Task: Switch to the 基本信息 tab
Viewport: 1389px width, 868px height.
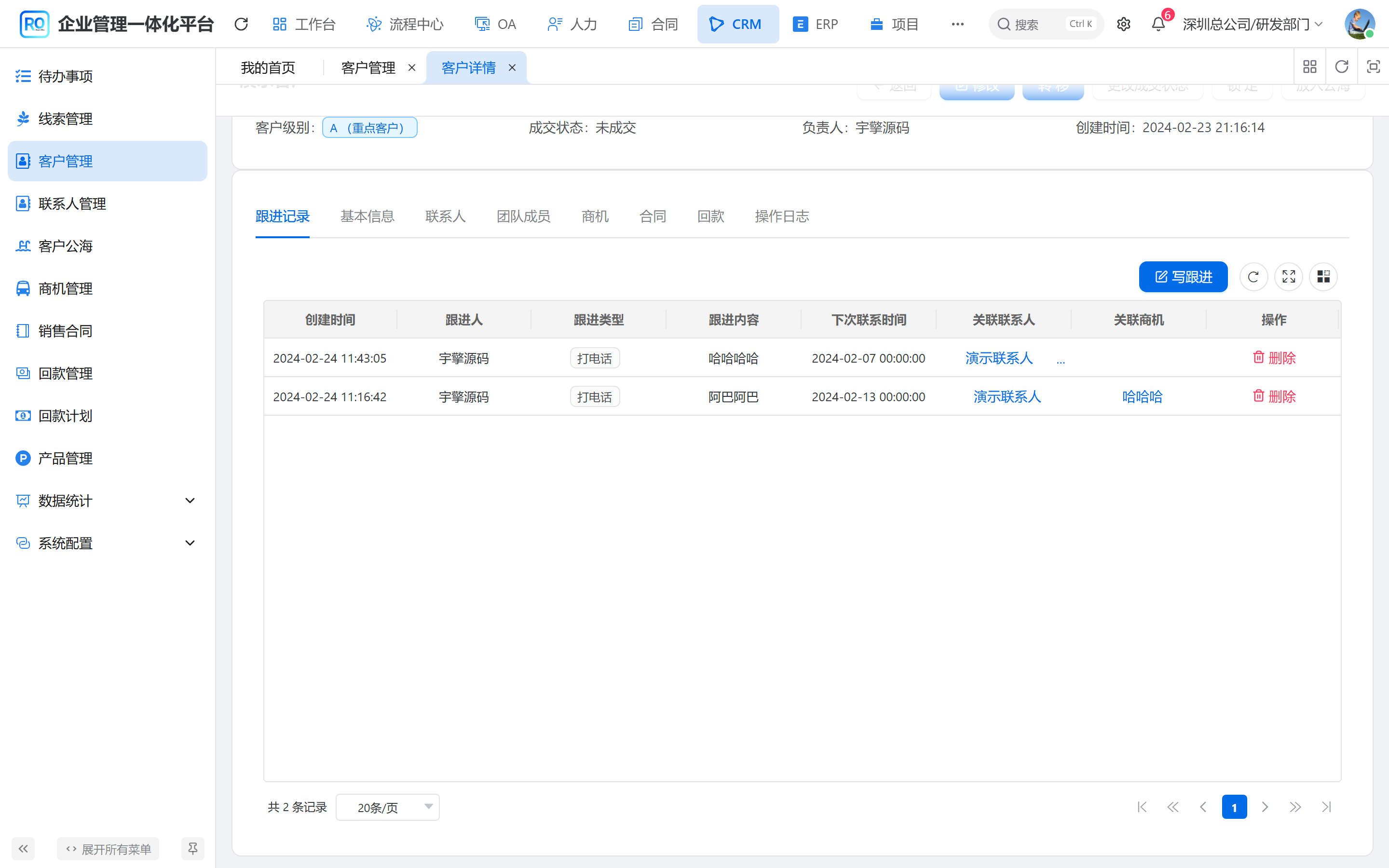Action: 368,217
